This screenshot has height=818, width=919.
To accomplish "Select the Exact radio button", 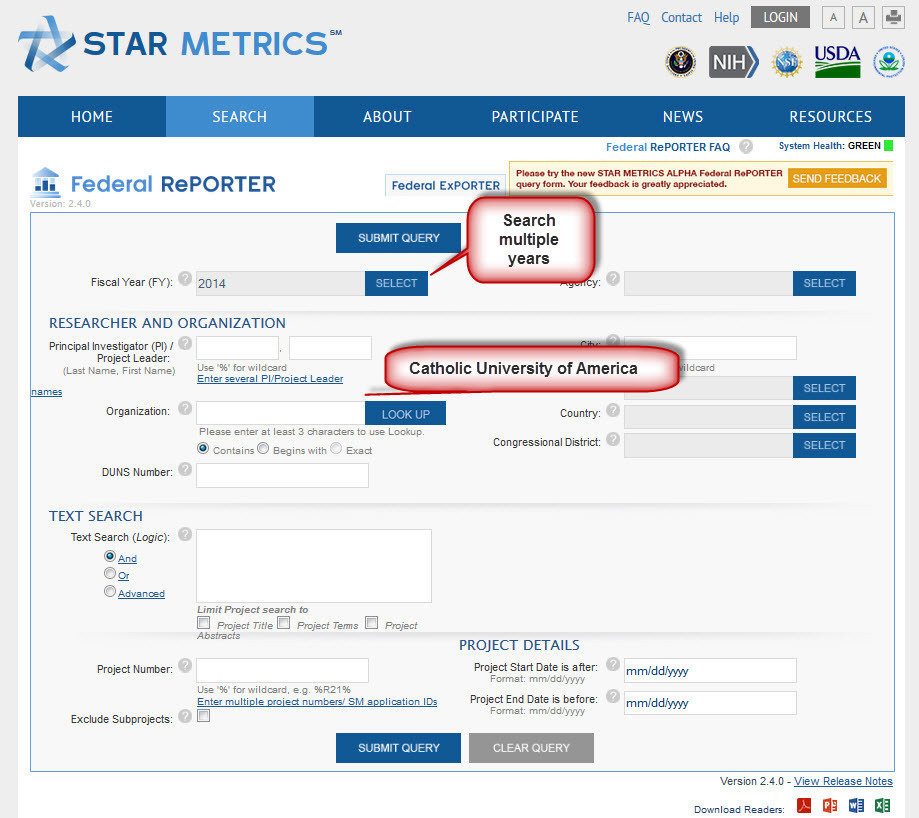I will point(336,448).
